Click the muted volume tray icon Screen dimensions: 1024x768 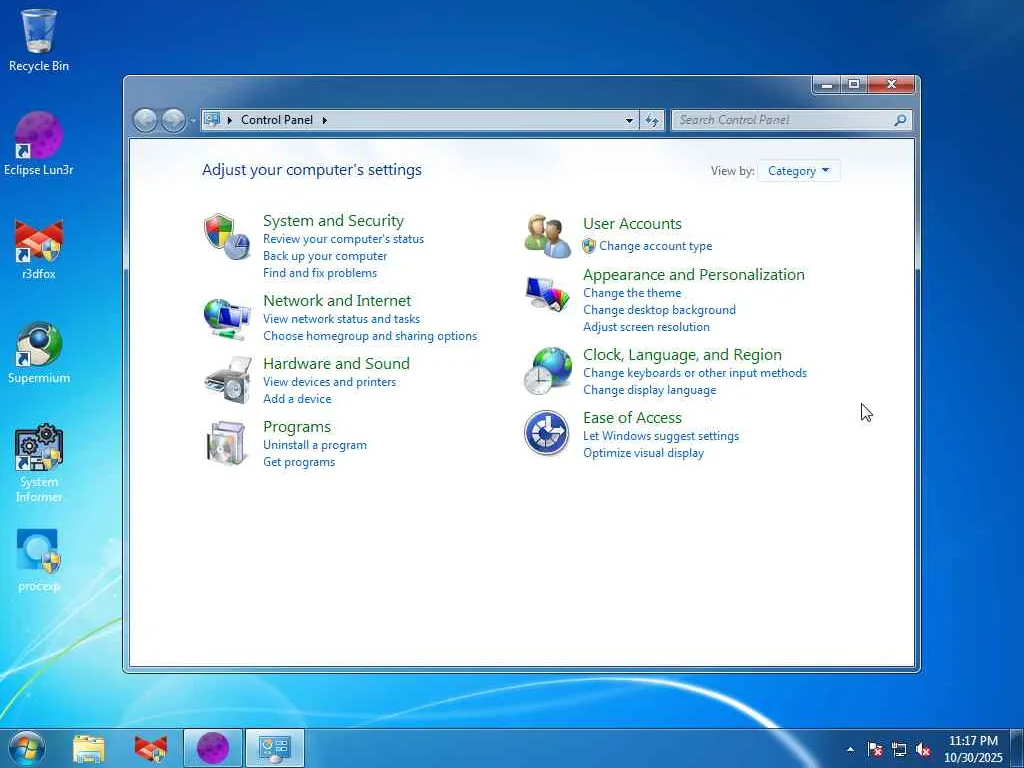923,749
